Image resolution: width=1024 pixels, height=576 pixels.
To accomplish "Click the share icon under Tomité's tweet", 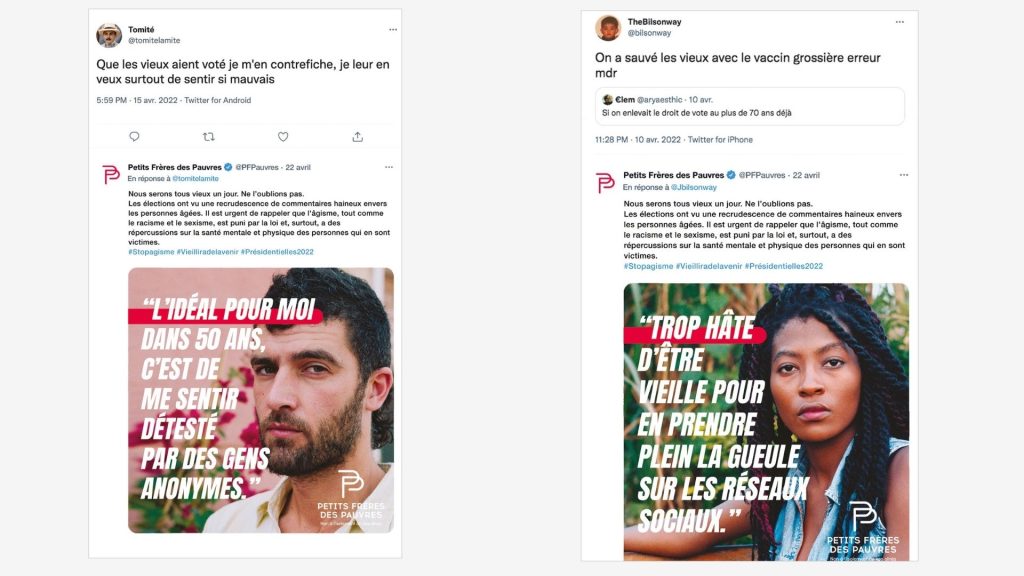I will [357, 136].
